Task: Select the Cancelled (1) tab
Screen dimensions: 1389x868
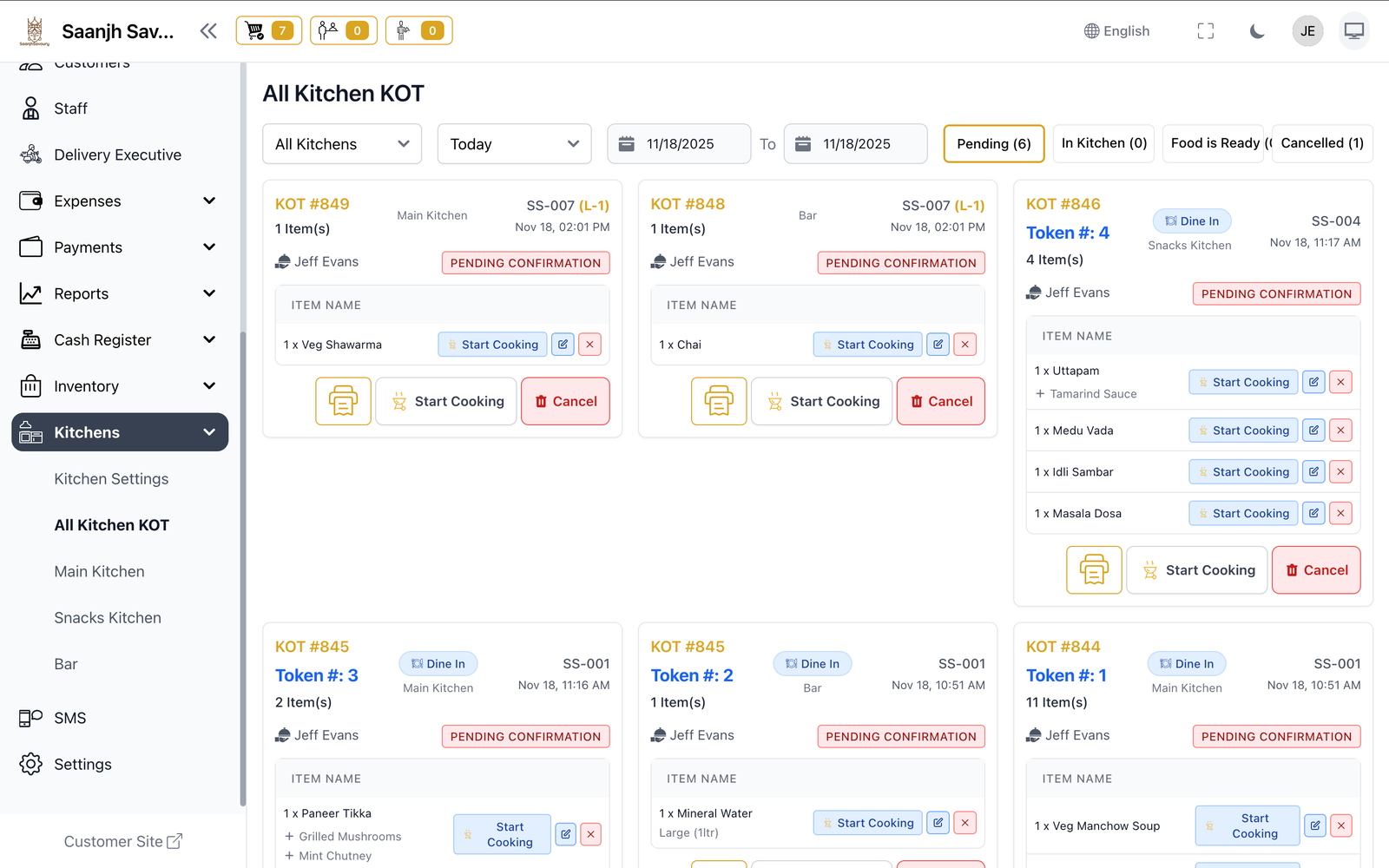Action: (1321, 143)
